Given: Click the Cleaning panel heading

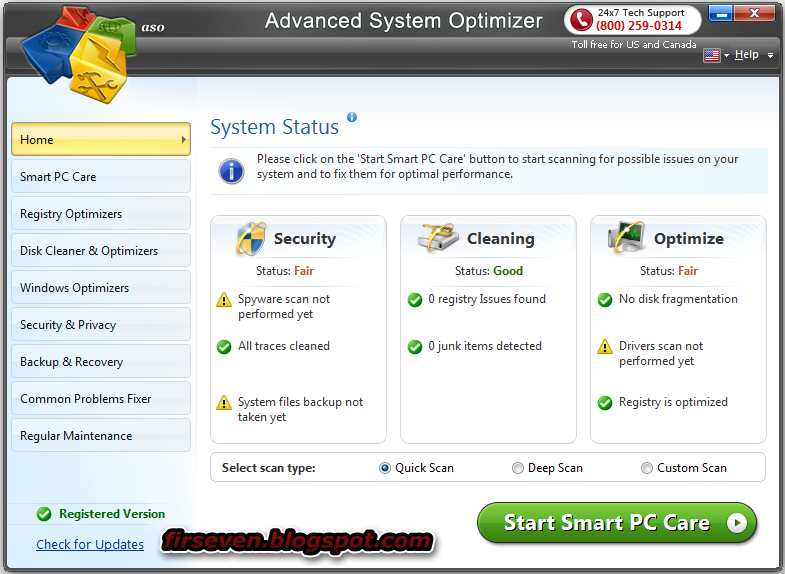Looking at the screenshot, I should [x=501, y=239].
